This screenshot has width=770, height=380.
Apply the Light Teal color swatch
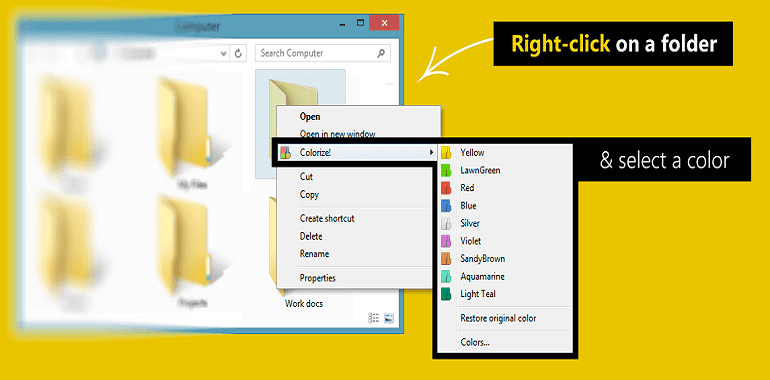[x=446, y=294]
